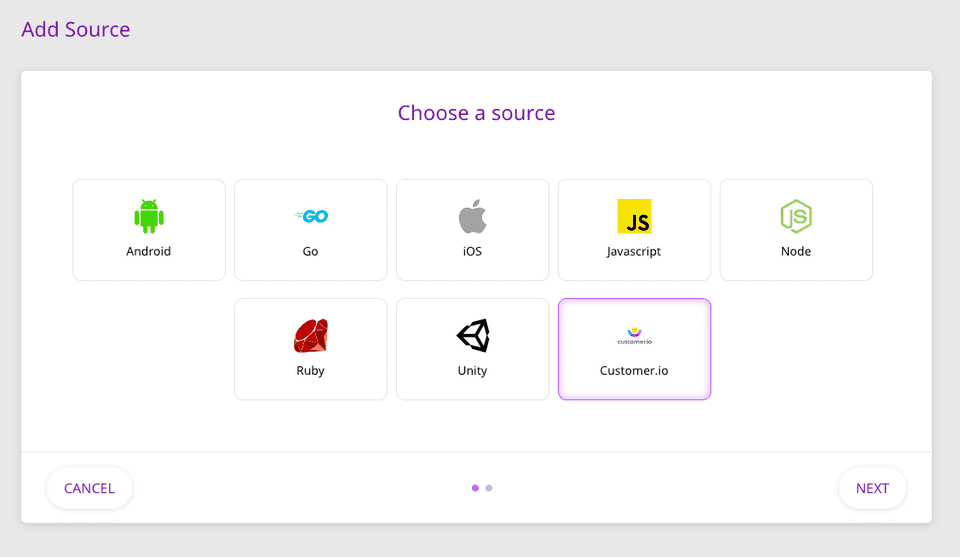Click the "Ruby" source label
The width and height of the screenshot is (960, 557).
[x=311, y=371]
